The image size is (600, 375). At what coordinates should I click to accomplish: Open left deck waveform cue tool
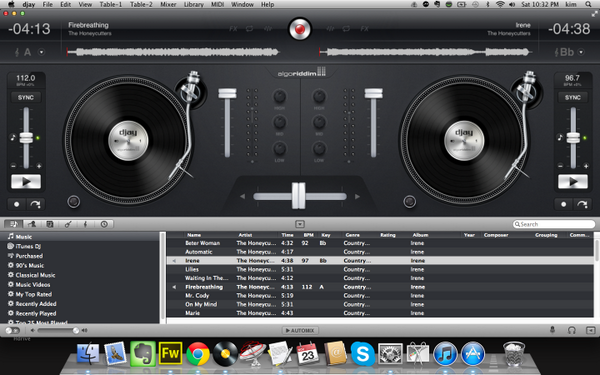[268, 29]
